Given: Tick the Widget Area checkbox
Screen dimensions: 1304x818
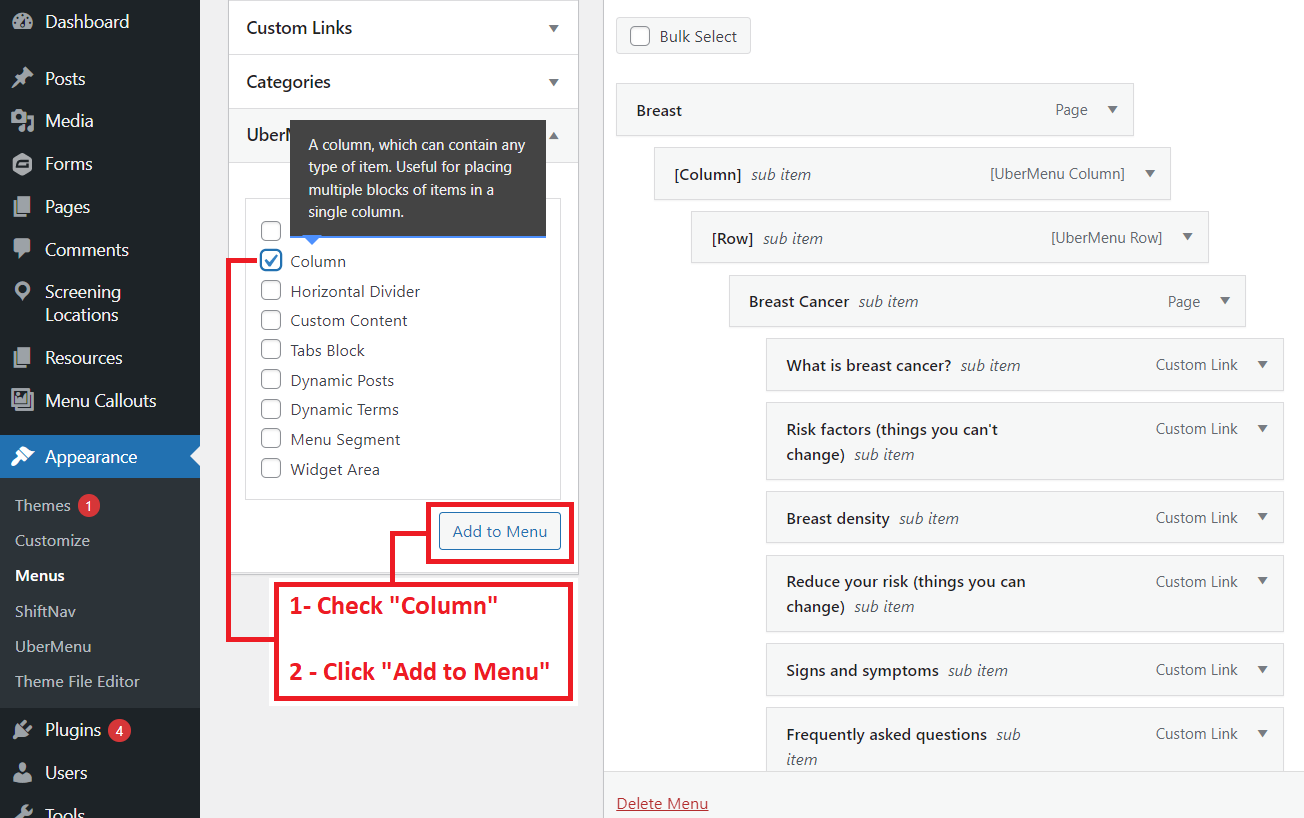Looking at the screenshot, I should click(271, 469).
